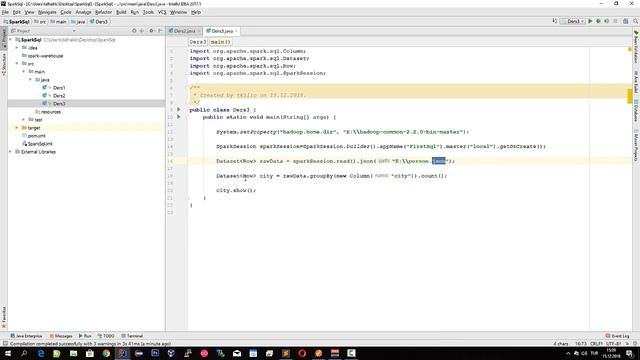The image size is (640, 360).
Task: Open the File menu
Action: coord(5,12)
